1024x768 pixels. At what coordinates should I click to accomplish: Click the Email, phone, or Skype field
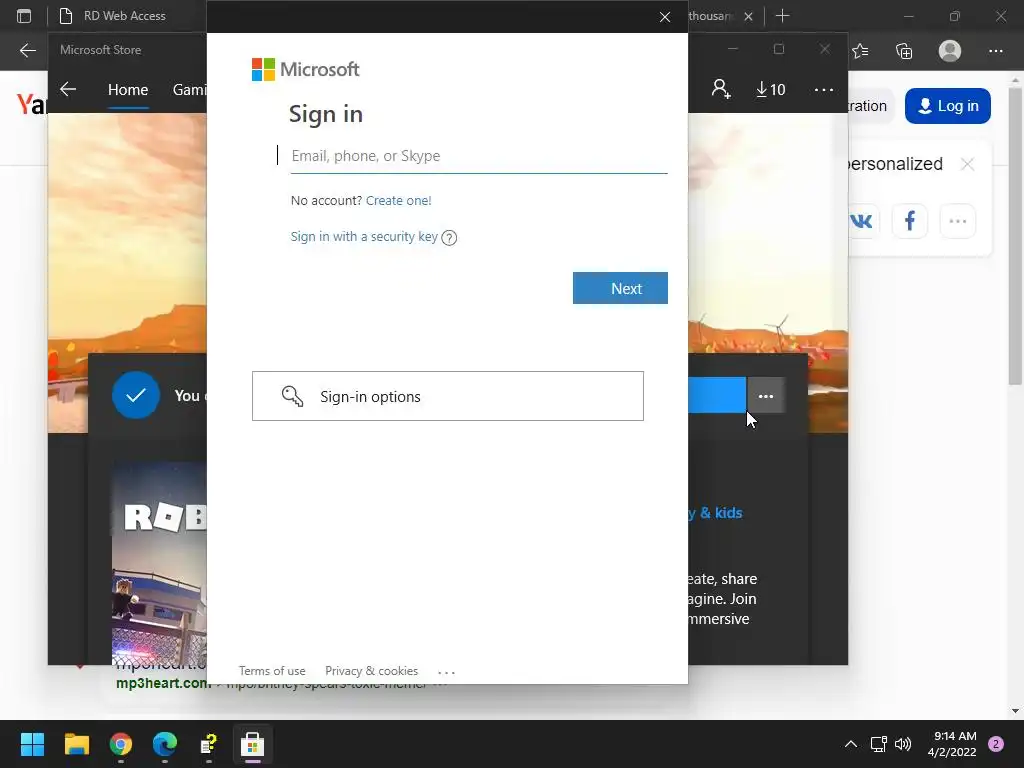pyautogui.click(x=479, y=156)
